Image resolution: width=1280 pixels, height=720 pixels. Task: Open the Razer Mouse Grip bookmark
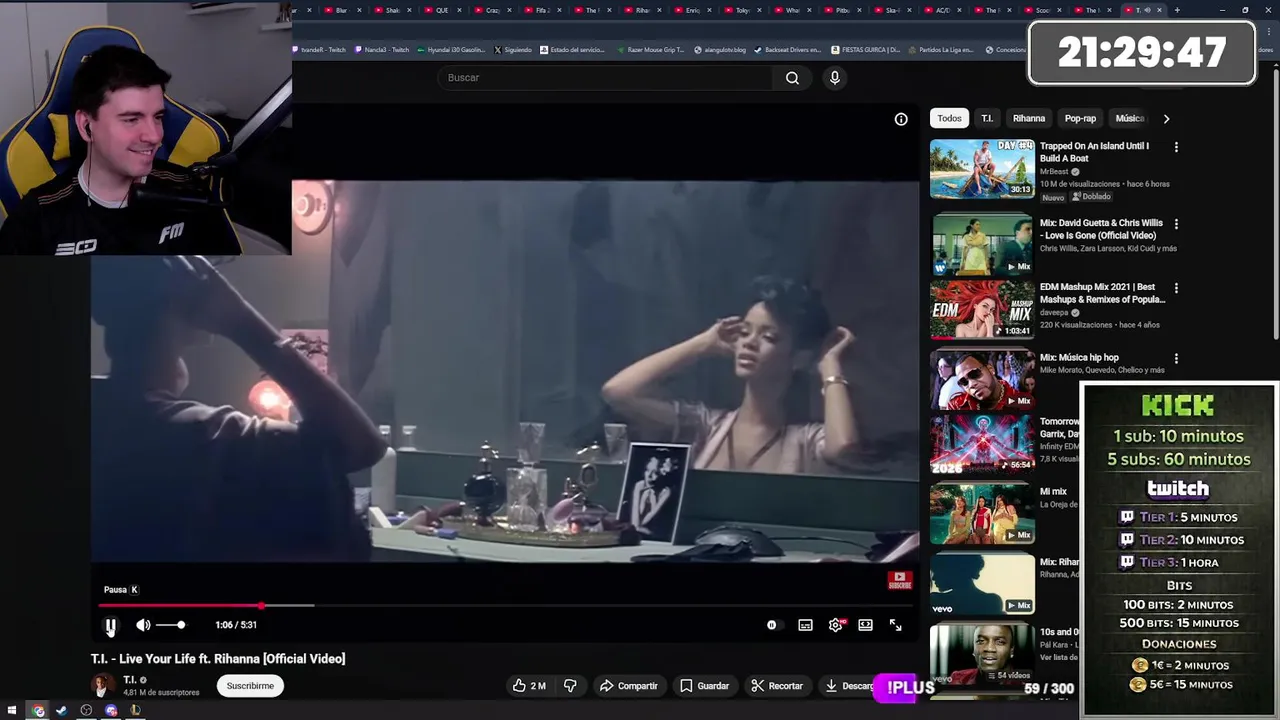[x=650, y=50]
